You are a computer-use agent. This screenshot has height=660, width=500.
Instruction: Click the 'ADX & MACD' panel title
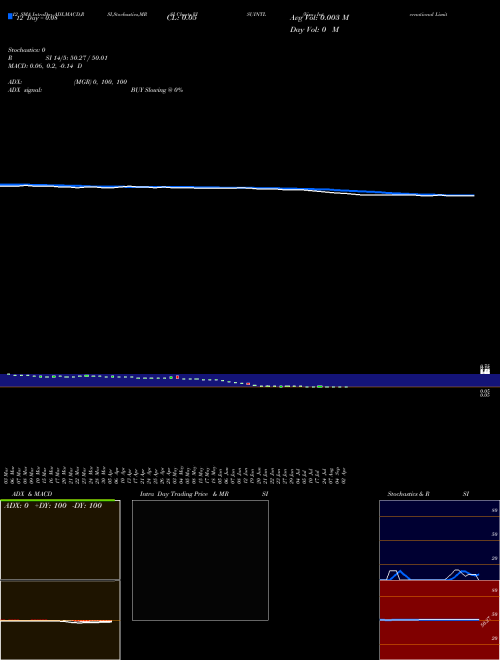(32, 494)
